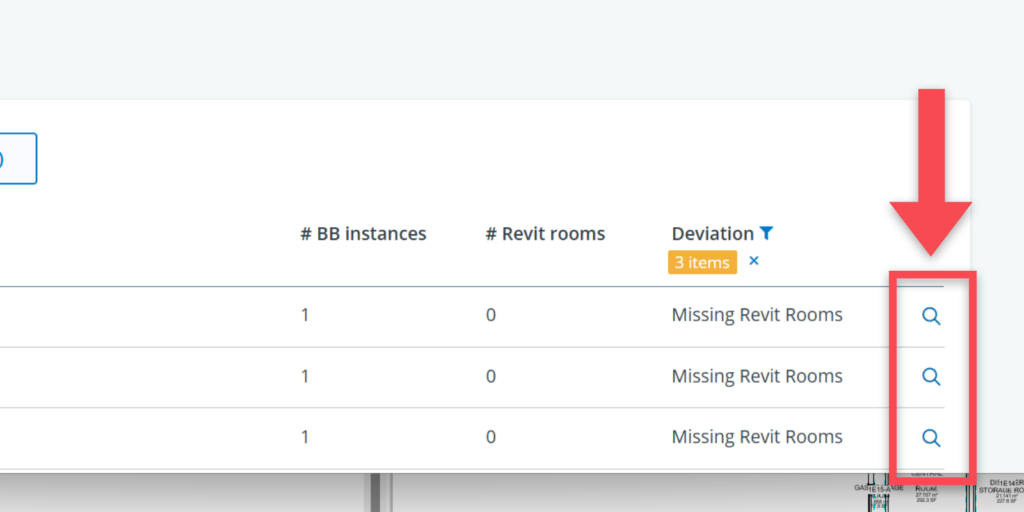This screenshot has height=512, width=1024.
Task: Click the magnifier icon in the first row
Action: [x=930, y=316]
